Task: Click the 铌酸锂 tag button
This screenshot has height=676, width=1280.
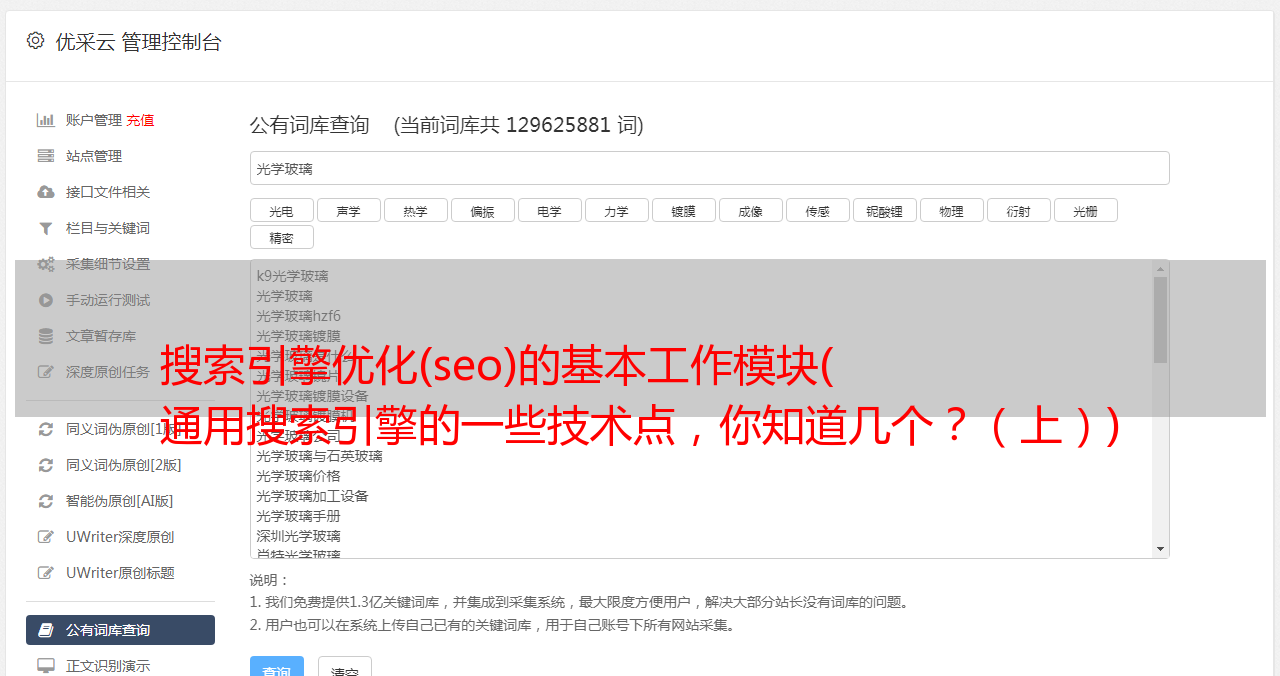Action: pos(885,210)
